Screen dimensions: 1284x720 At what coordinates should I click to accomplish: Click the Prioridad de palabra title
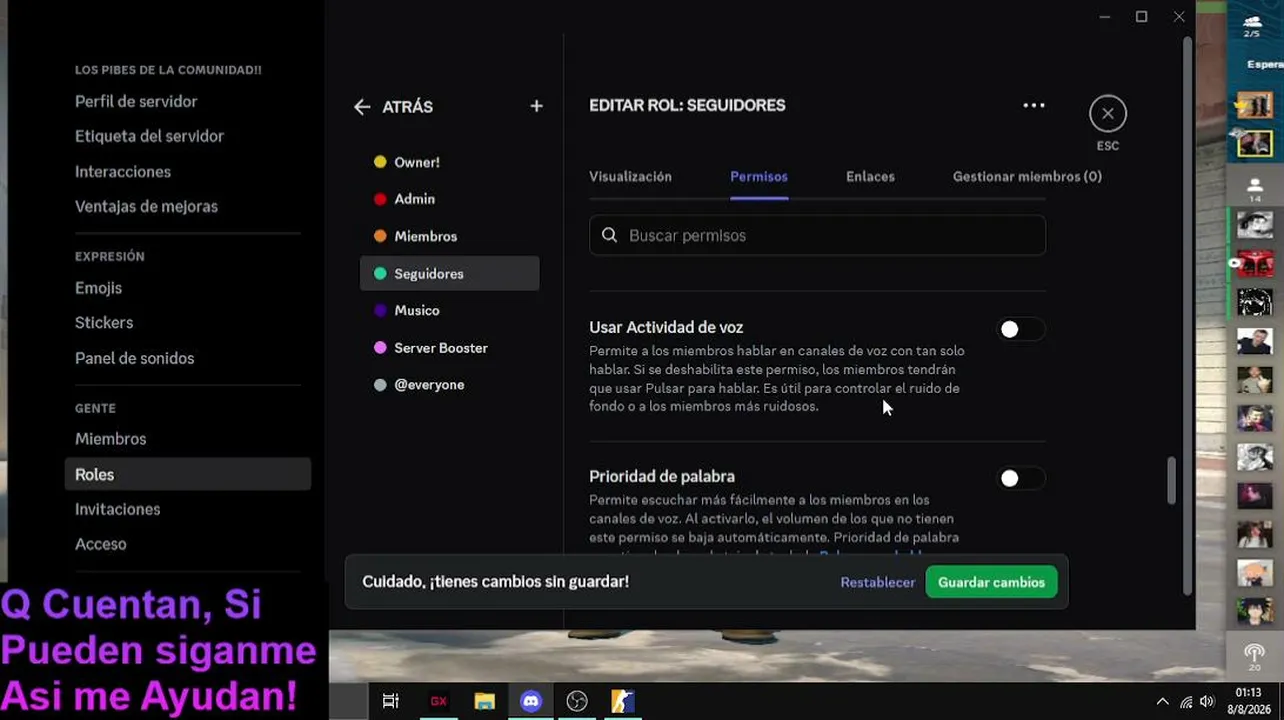pos(662,477)
